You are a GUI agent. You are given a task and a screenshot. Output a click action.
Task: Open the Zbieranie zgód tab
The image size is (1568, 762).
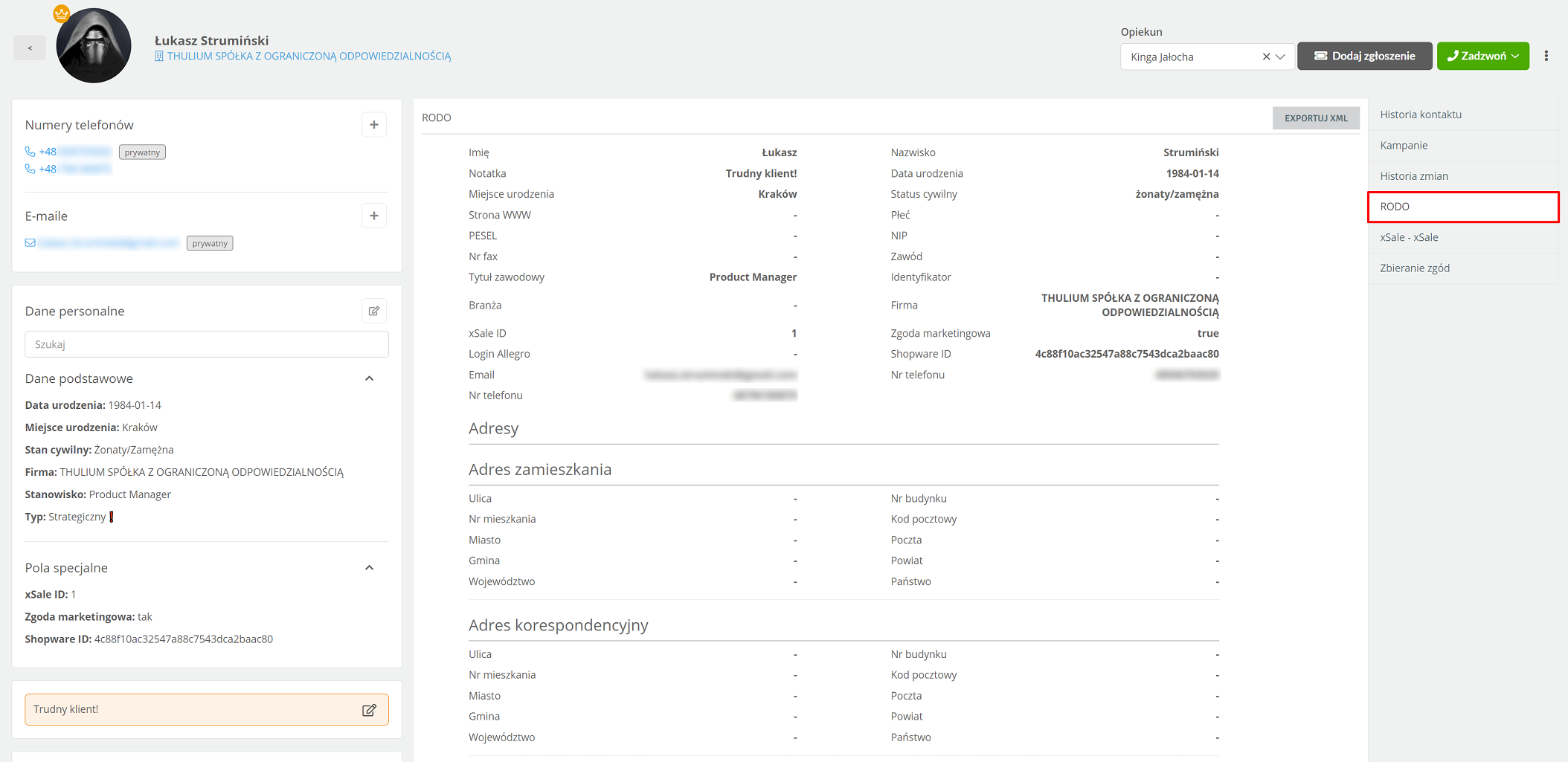1462,268
